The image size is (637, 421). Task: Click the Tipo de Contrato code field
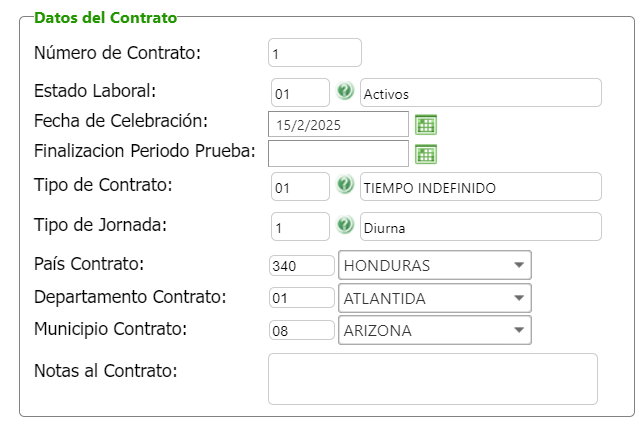pos(300,187)
